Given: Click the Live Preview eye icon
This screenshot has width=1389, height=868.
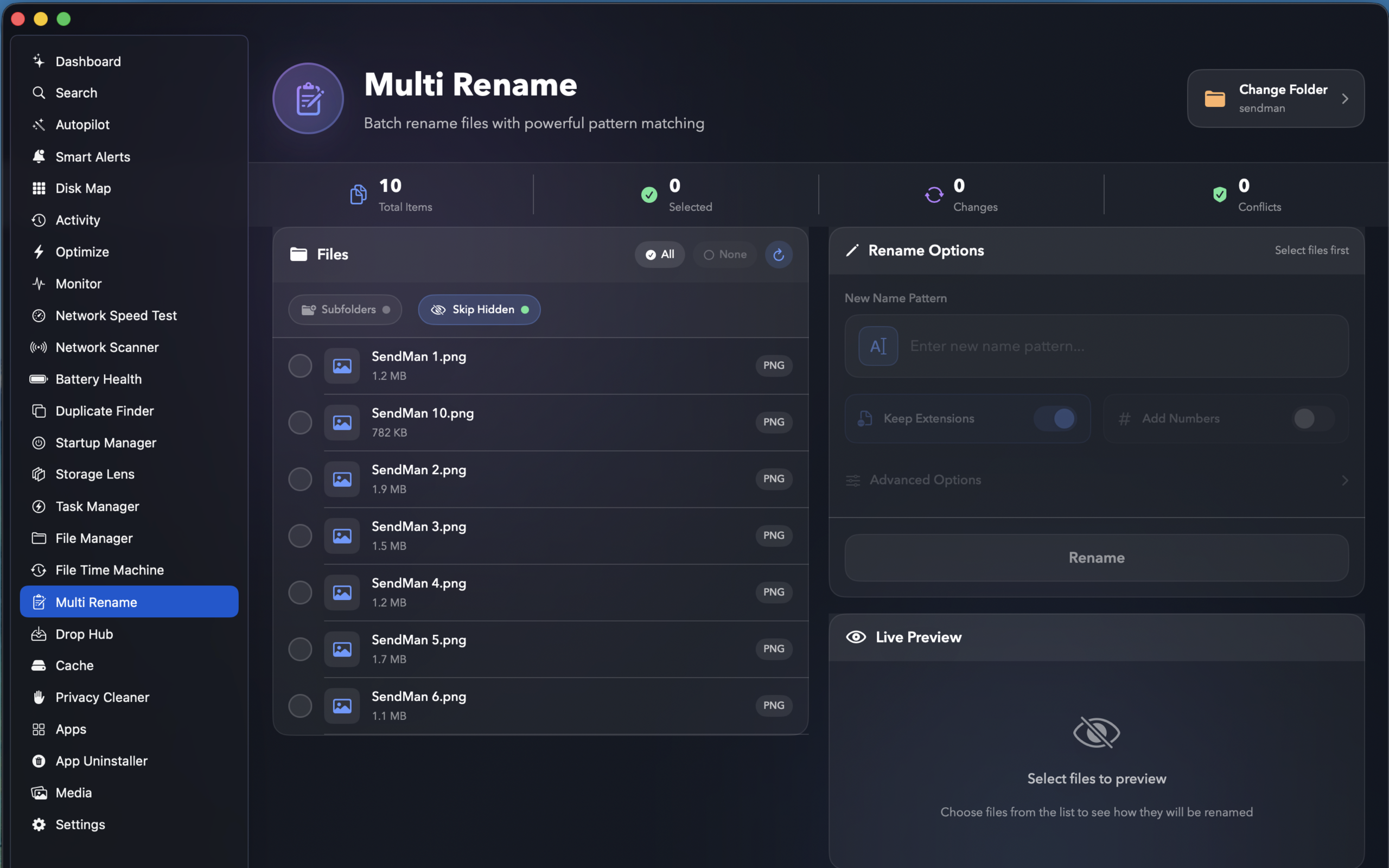Looking at the screenshot, I should (x=856, y=637).
